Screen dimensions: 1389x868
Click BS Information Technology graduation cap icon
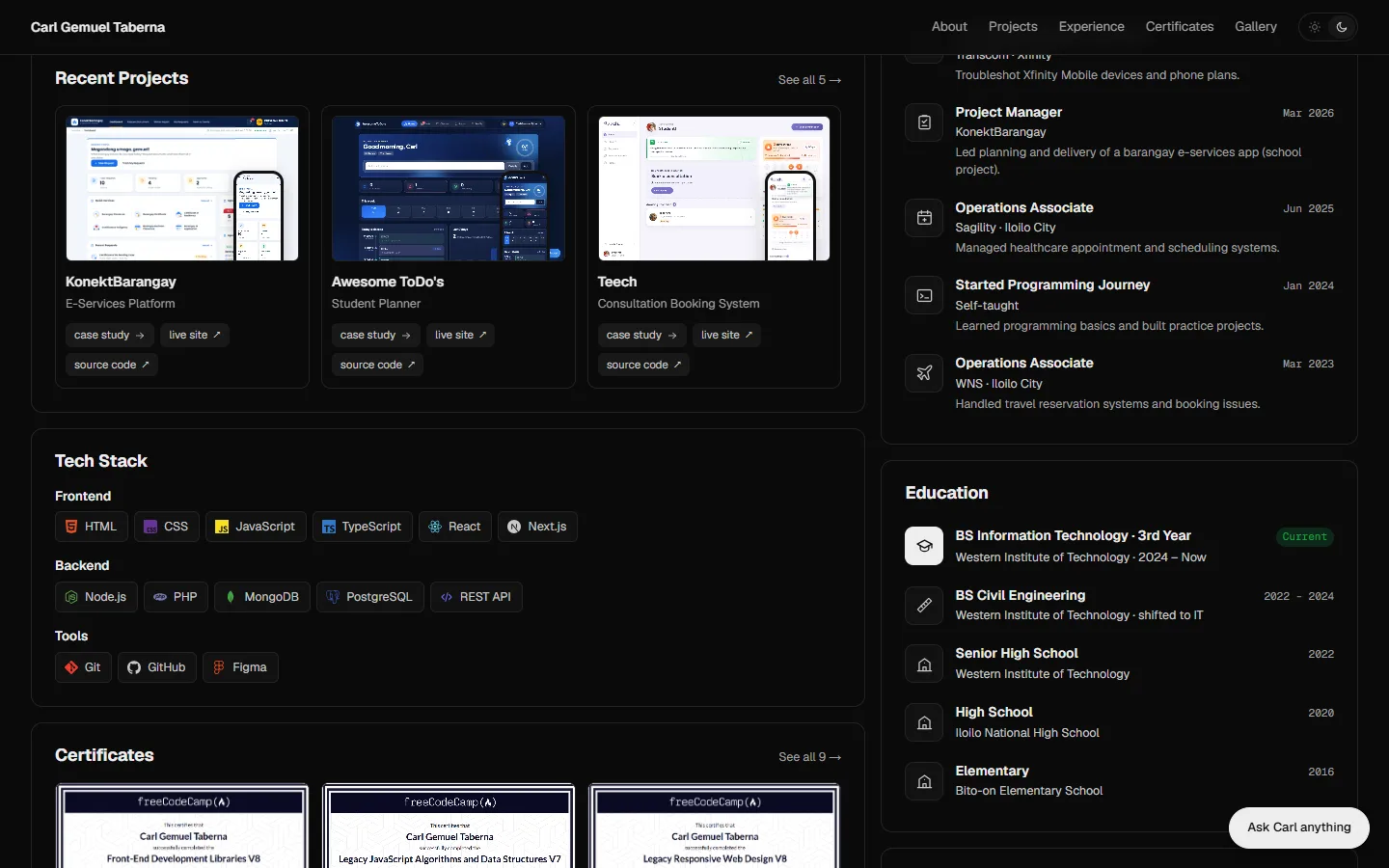[924, 546]
